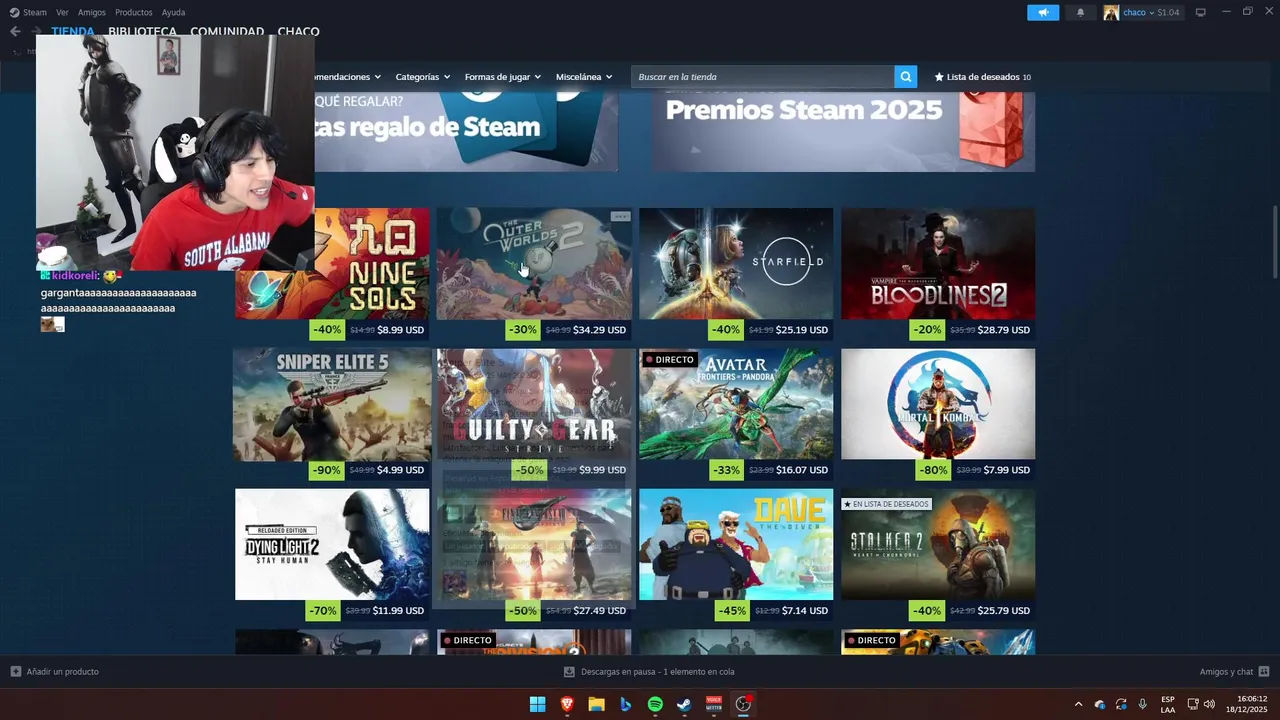Open the Avatar Frontiers of Pandora capsule
This screenshot has width=1280, height=720.
coord(736,404)
